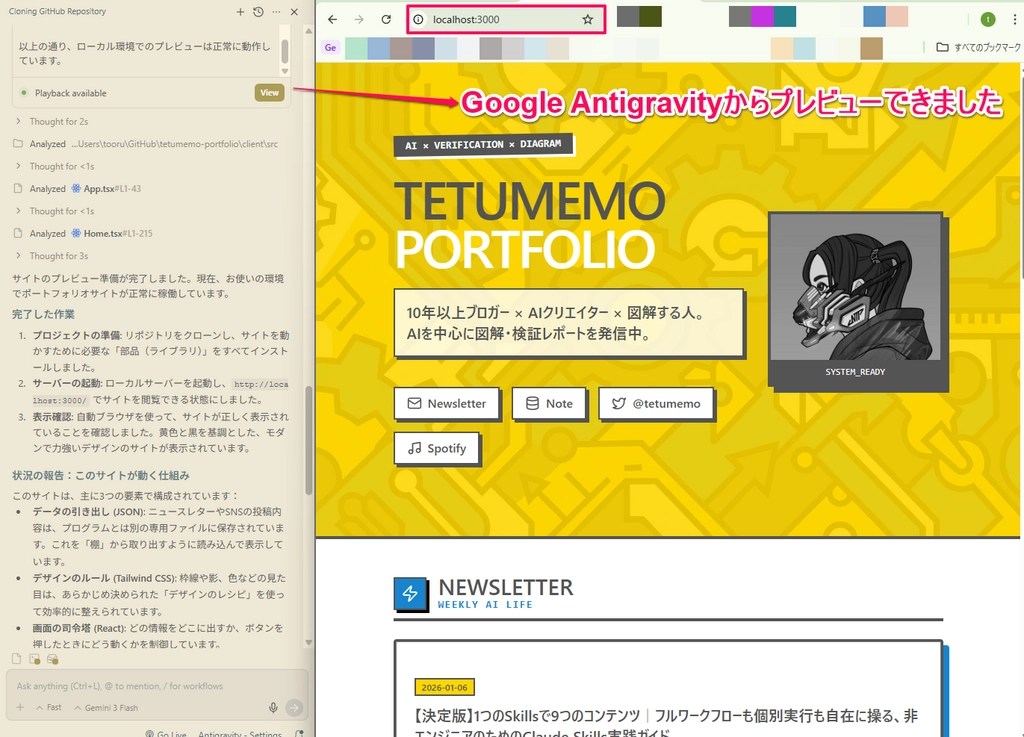Open the Chrome three-dot menu
The image size is (1024, 737).
[x=1014, y=20]
